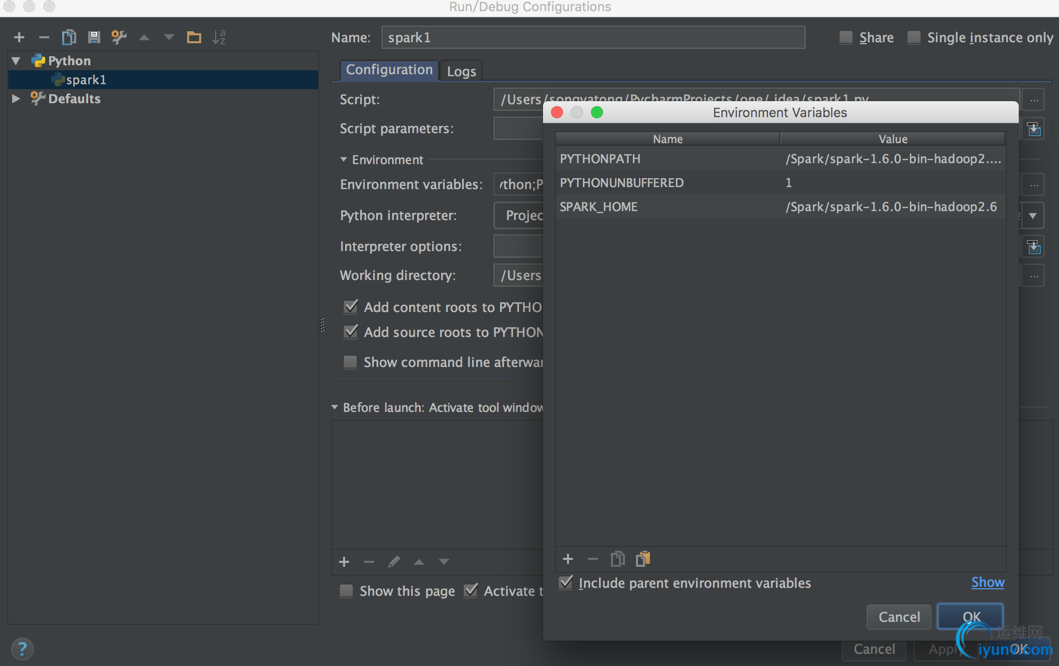The image size is (1059, 666).
Task: Save configuration icon in left toolbar
Action: tap(94, 37)
